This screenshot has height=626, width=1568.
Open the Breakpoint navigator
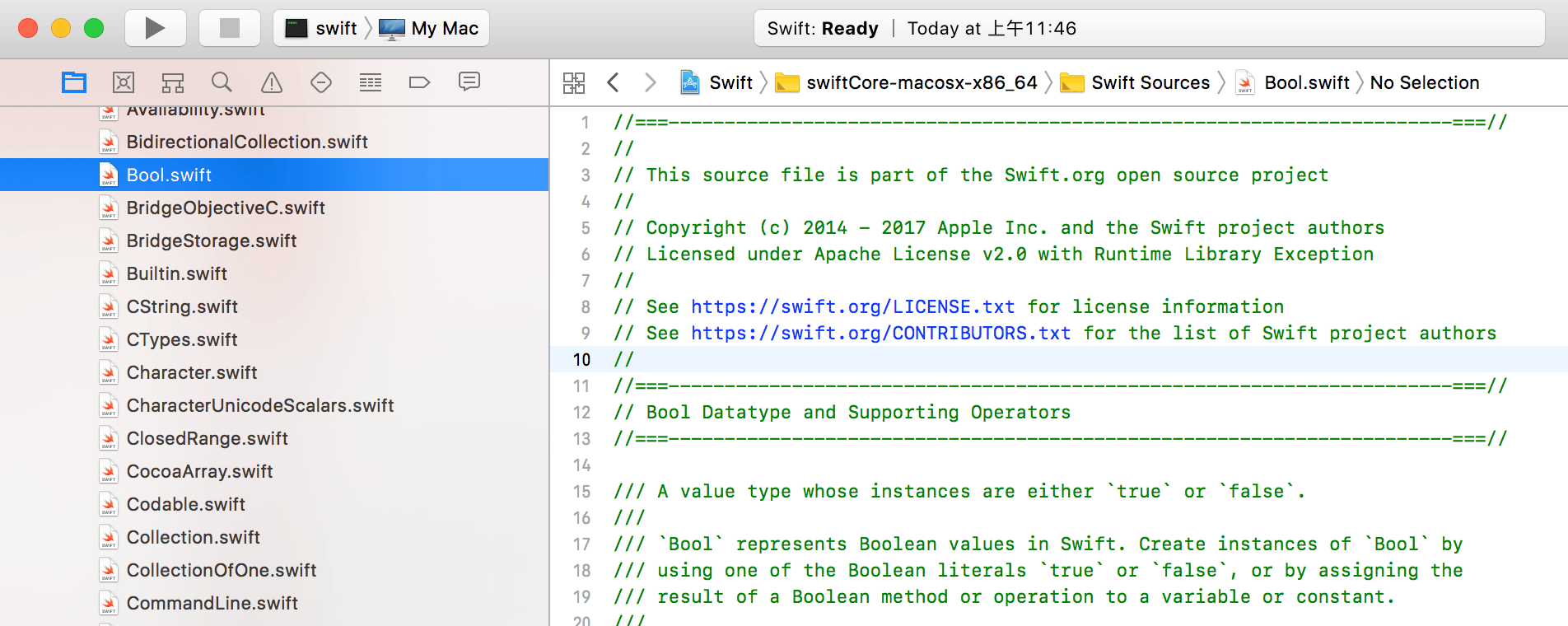click(420, 82)
